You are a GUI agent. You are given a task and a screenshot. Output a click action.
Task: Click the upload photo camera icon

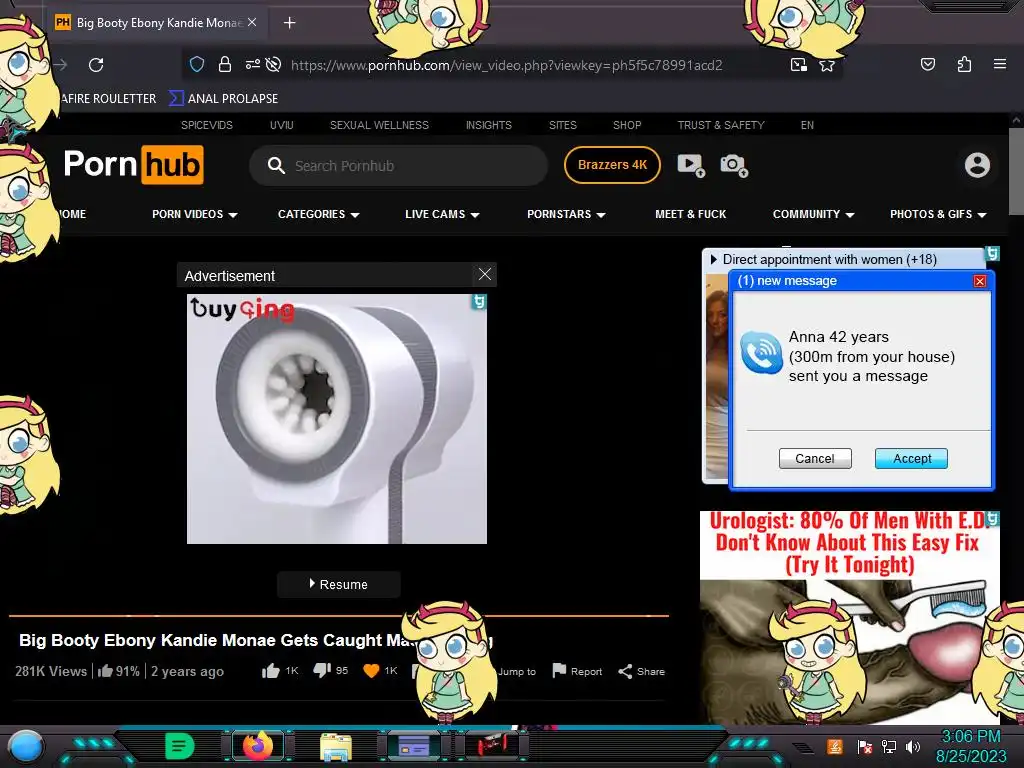click(x=734, y=165)
